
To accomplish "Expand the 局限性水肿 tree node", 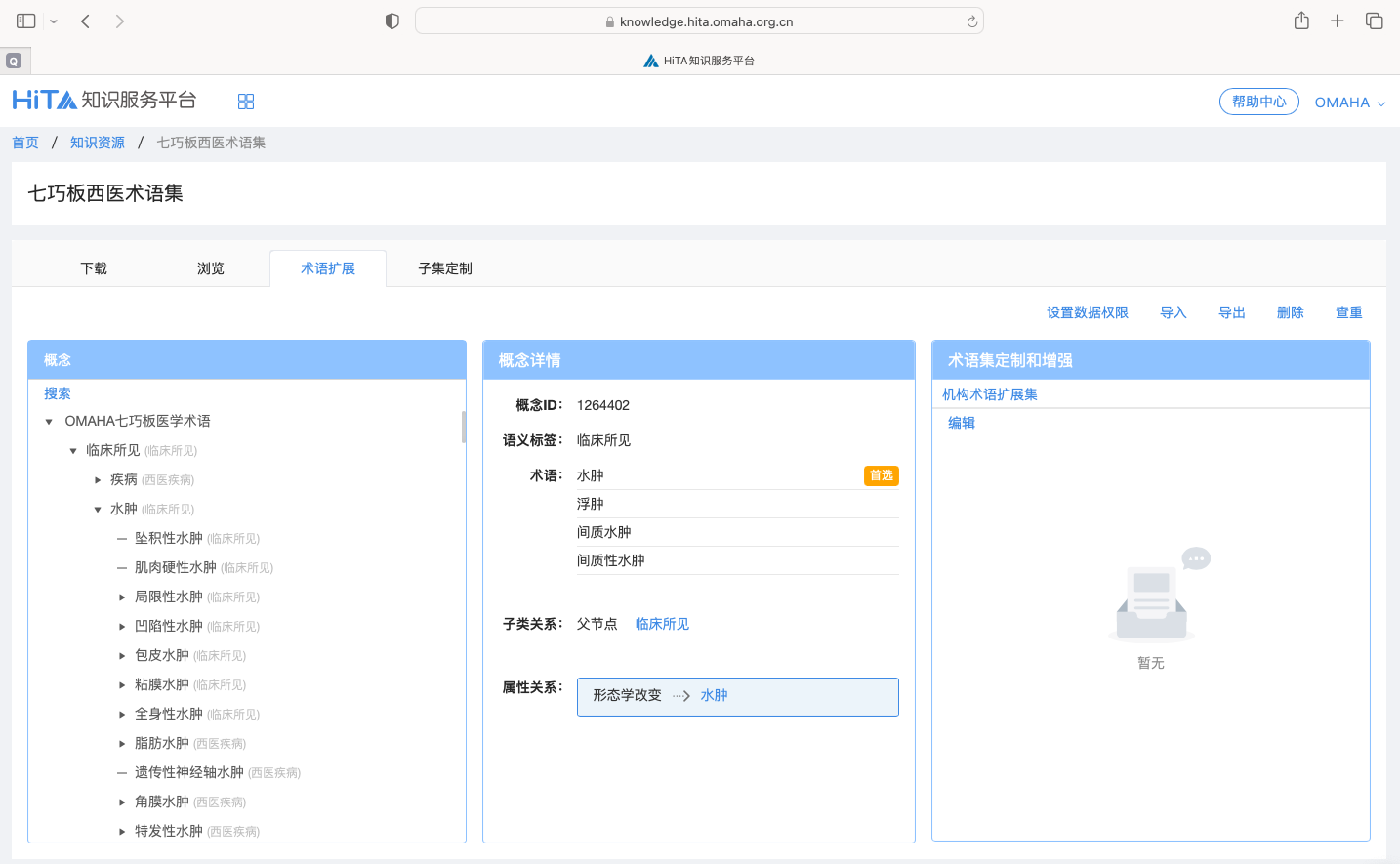I will pos(122,597).
